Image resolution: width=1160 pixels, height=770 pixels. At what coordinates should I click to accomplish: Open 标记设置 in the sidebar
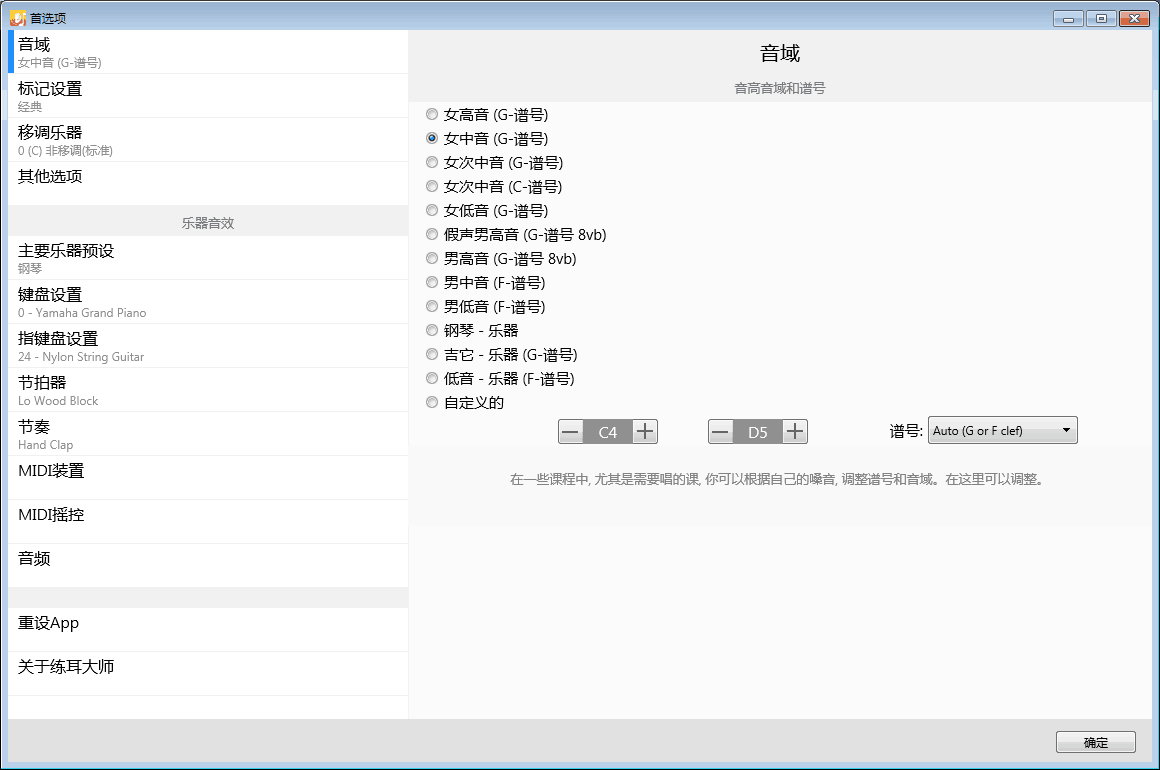(208, 96)
